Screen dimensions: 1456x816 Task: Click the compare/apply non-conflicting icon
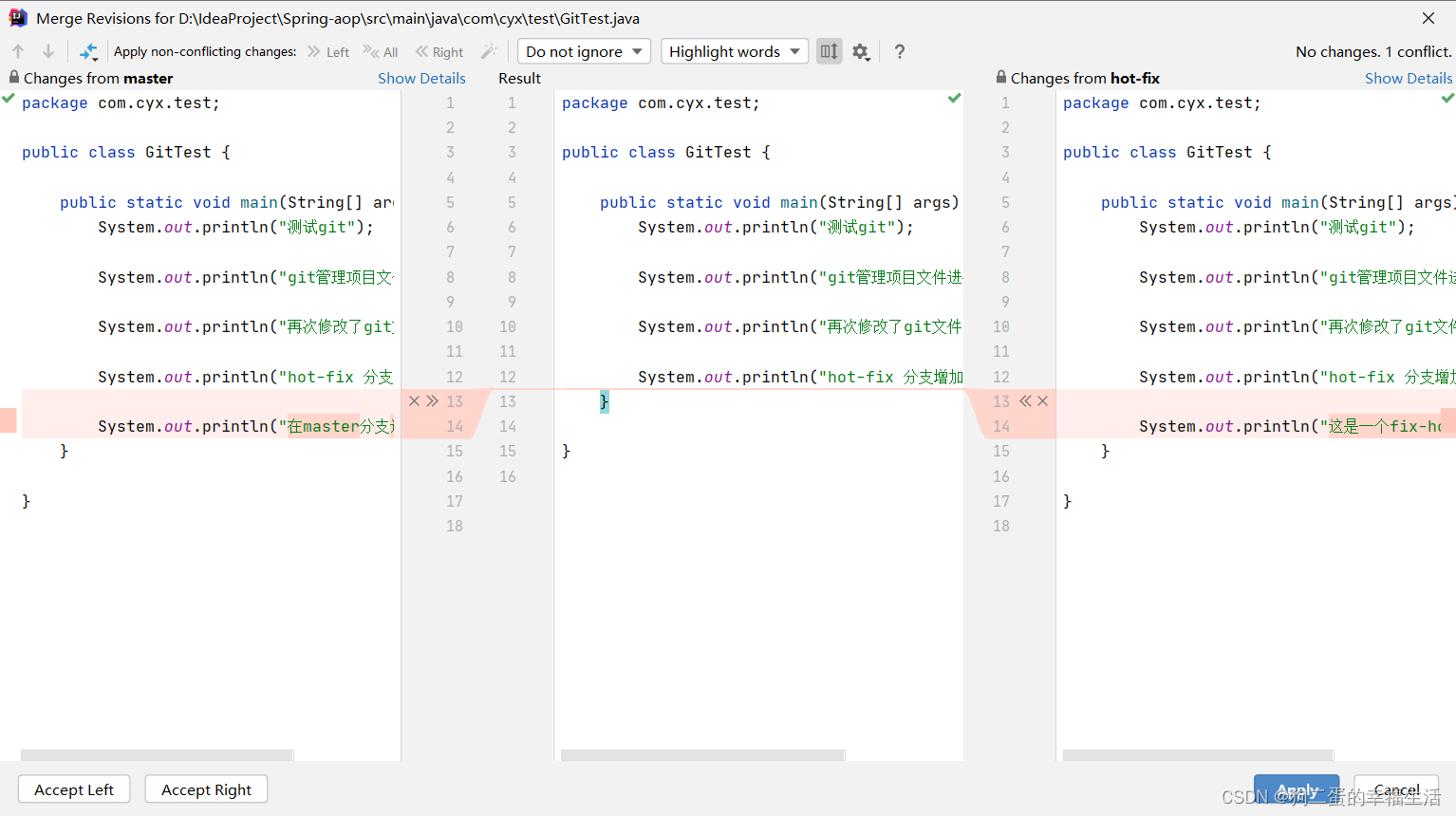[x=88, y=51]
